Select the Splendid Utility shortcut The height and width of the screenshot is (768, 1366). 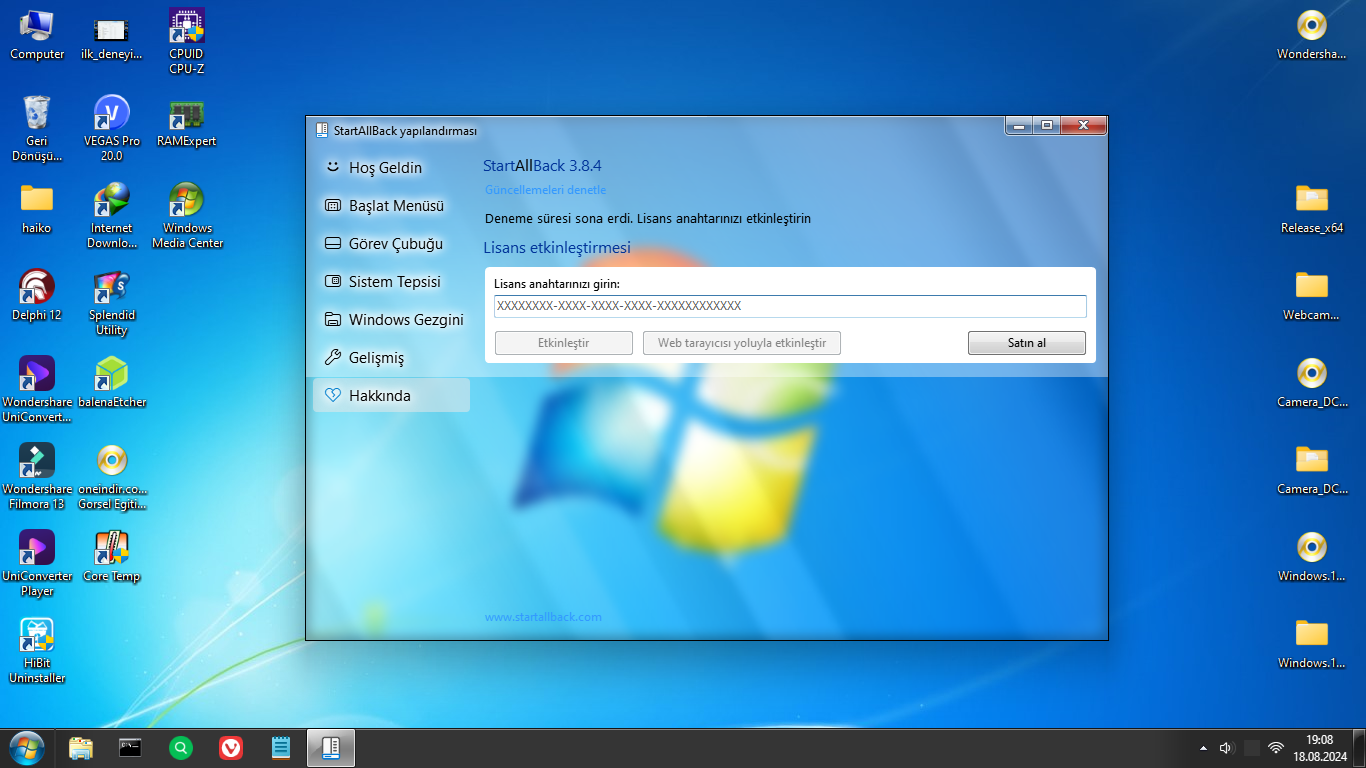(112, 302)
